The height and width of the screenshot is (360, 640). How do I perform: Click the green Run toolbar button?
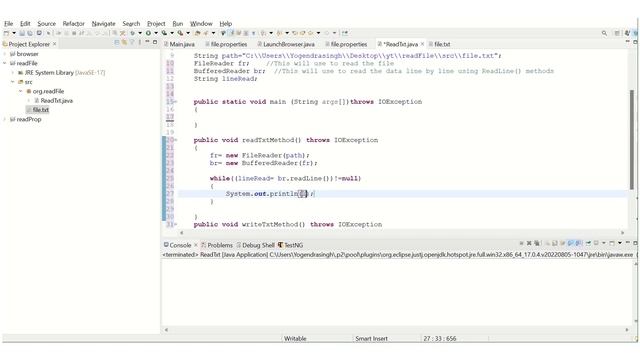pos(148,33)
